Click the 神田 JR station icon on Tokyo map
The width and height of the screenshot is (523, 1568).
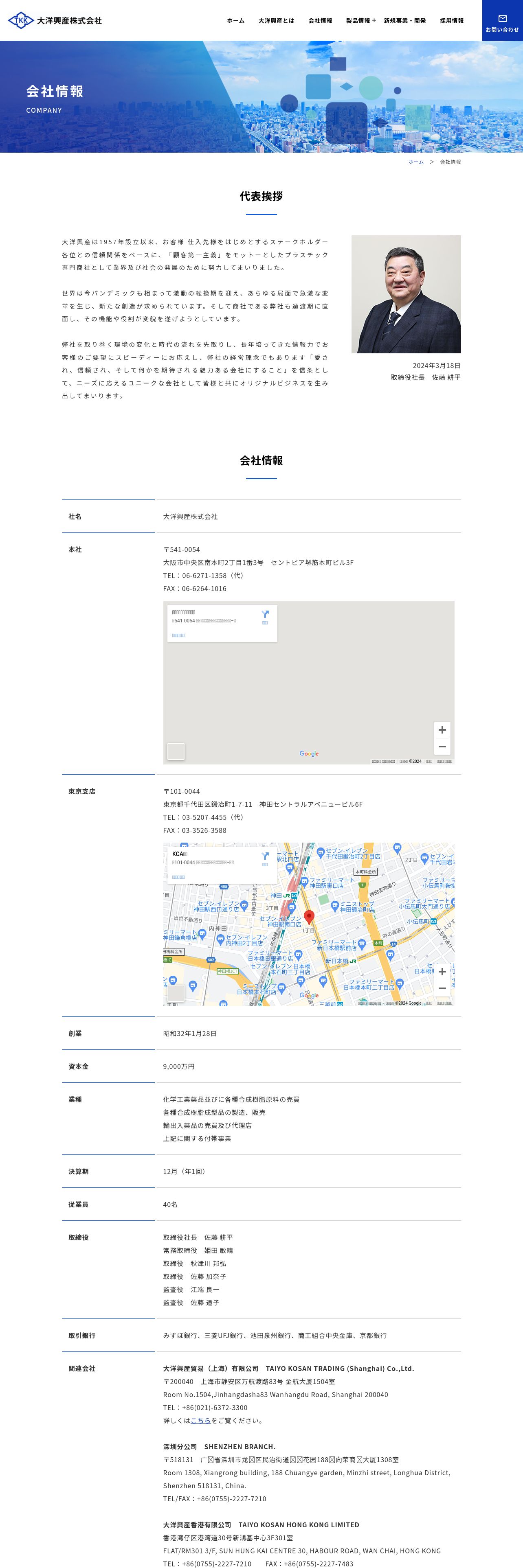point(286,896)
